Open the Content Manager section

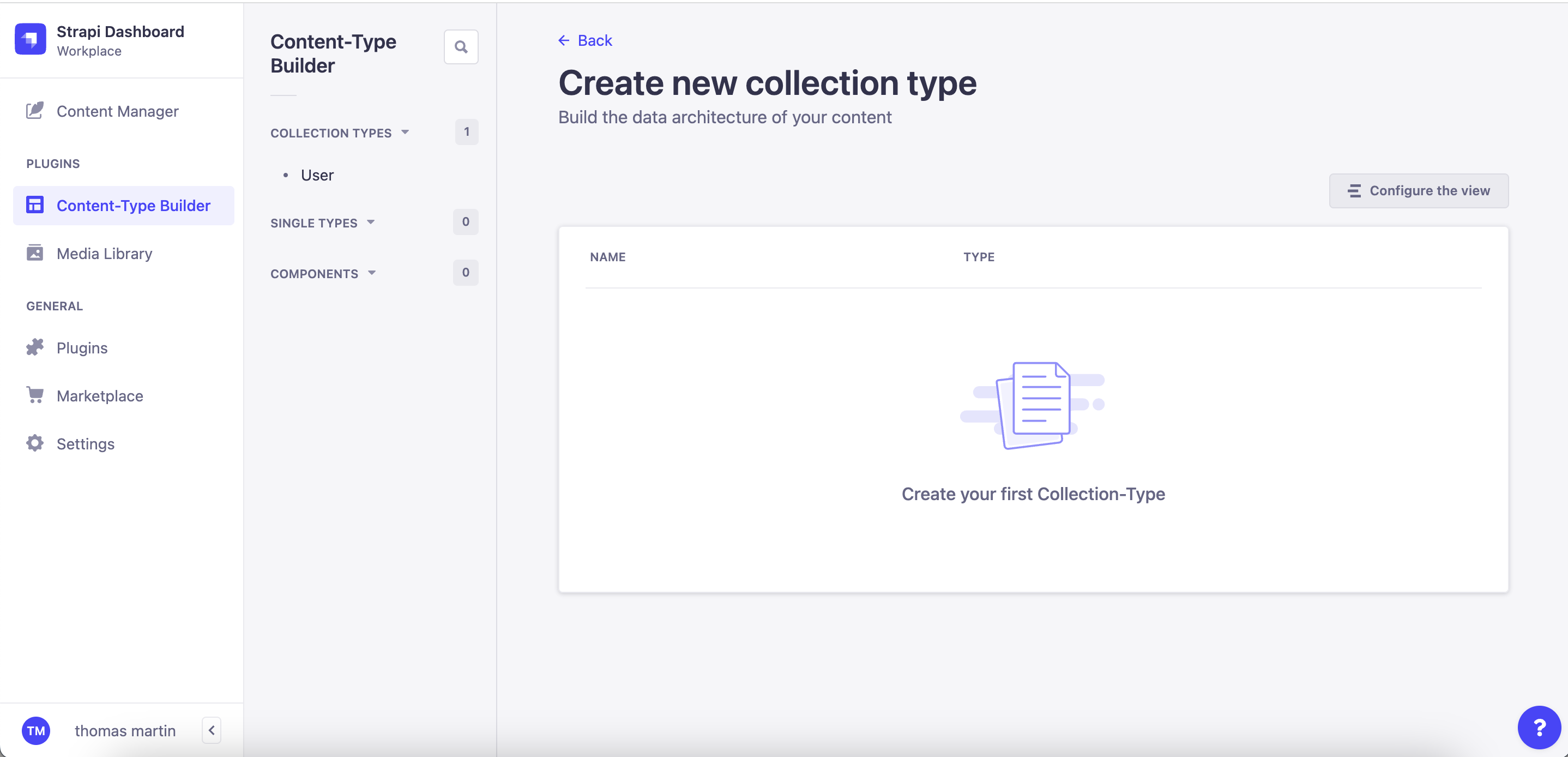coord(117,111)
